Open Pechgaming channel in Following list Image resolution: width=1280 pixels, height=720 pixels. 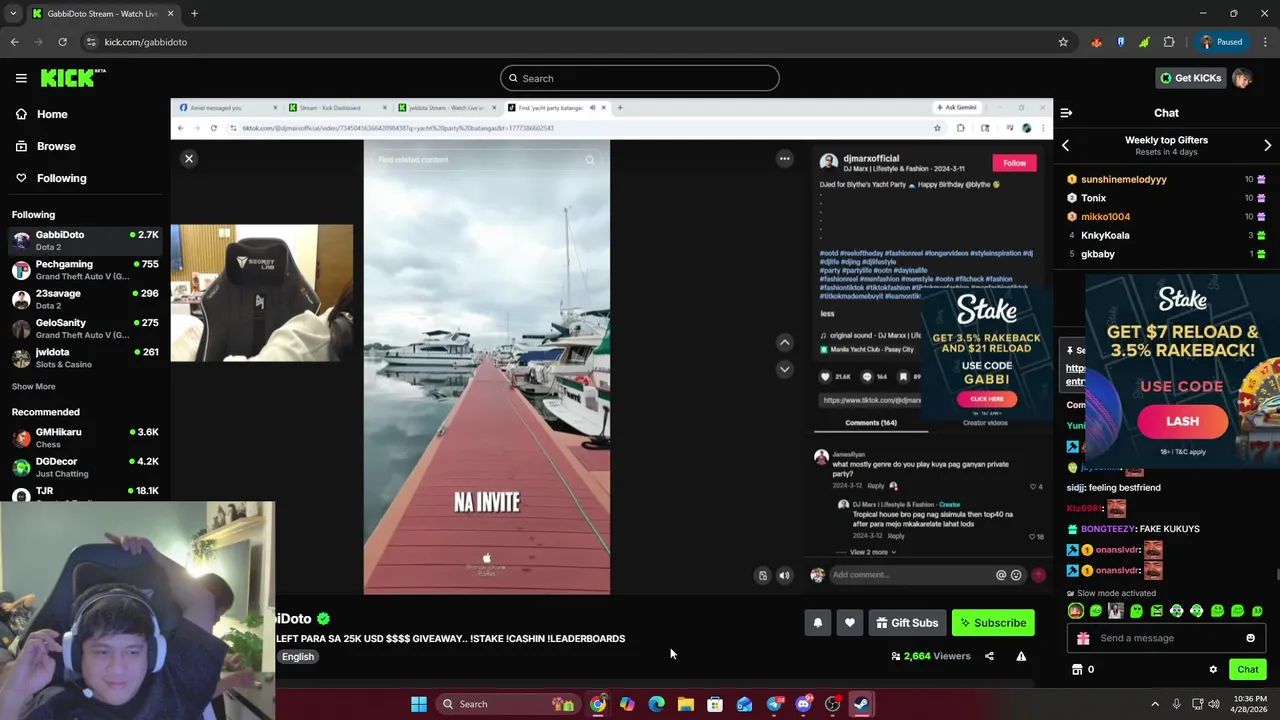coord(85,270)
